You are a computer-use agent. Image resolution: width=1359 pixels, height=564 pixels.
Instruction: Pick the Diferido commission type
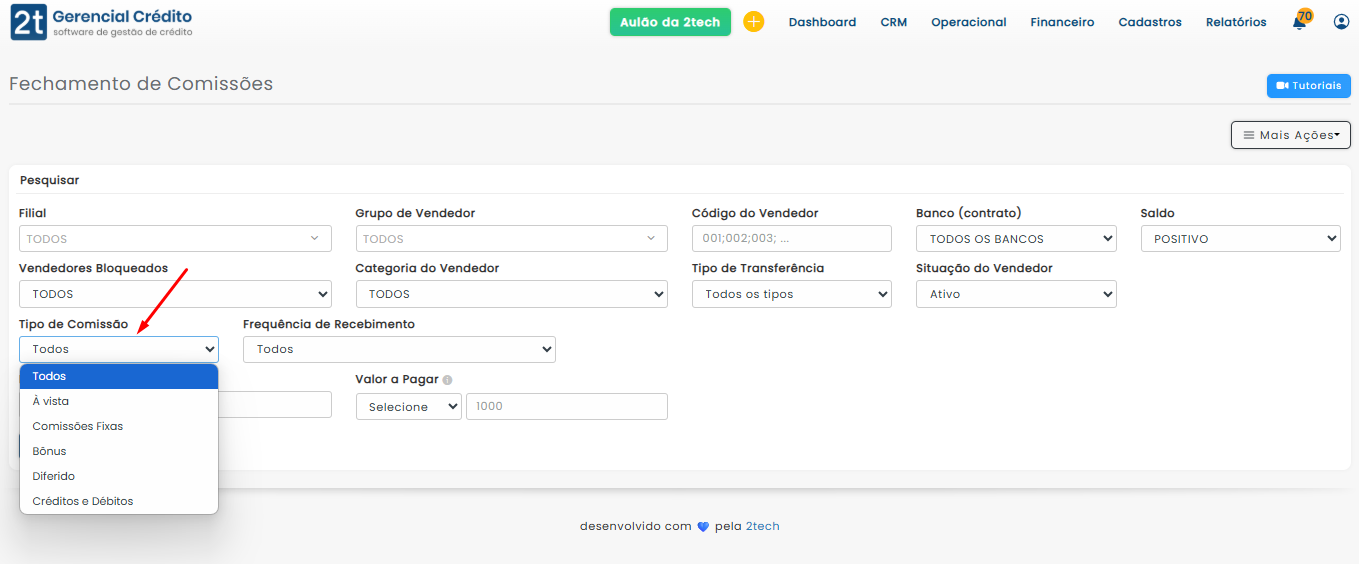tap(54, 476)
